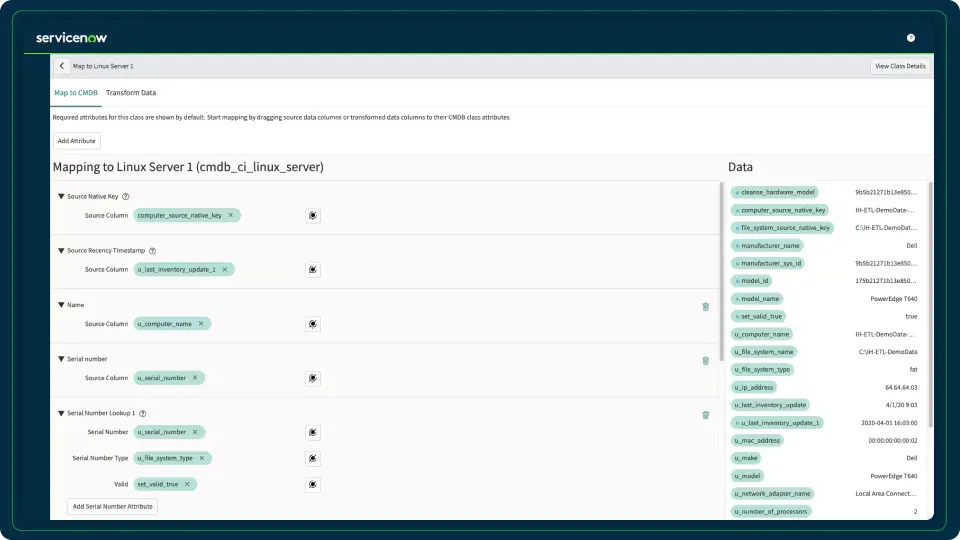Viewport: 960px width, 540px height.
Task: Select the computer_source_native_key chip in the Data panel
Action: [780, 210]
